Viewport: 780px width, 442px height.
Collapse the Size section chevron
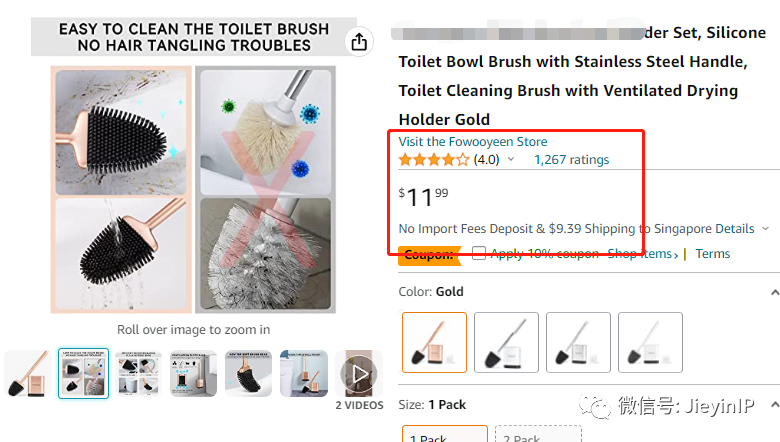point(774,405)
